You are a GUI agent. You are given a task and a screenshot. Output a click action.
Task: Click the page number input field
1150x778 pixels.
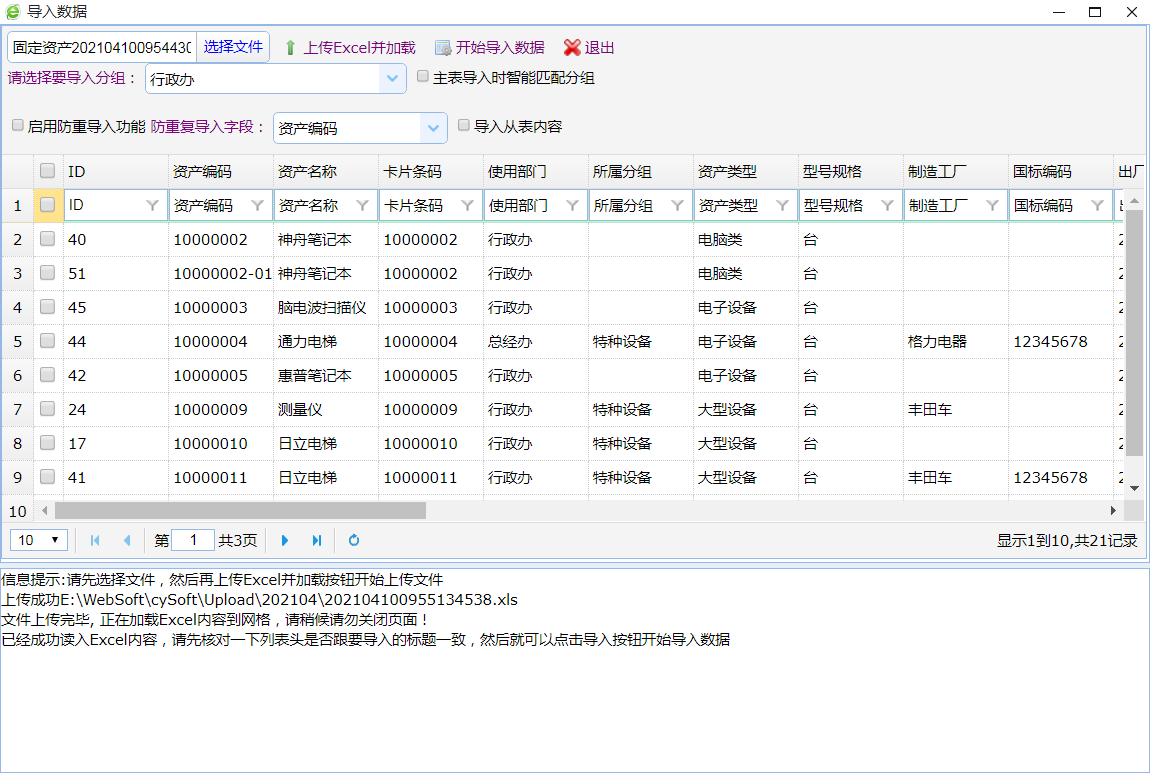(193, 540)
